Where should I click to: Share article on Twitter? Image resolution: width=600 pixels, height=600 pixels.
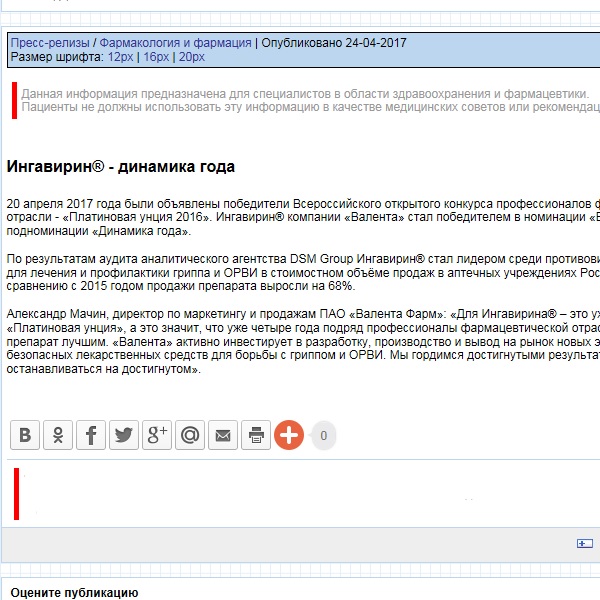pyautogui.click(x=124, y=435)
